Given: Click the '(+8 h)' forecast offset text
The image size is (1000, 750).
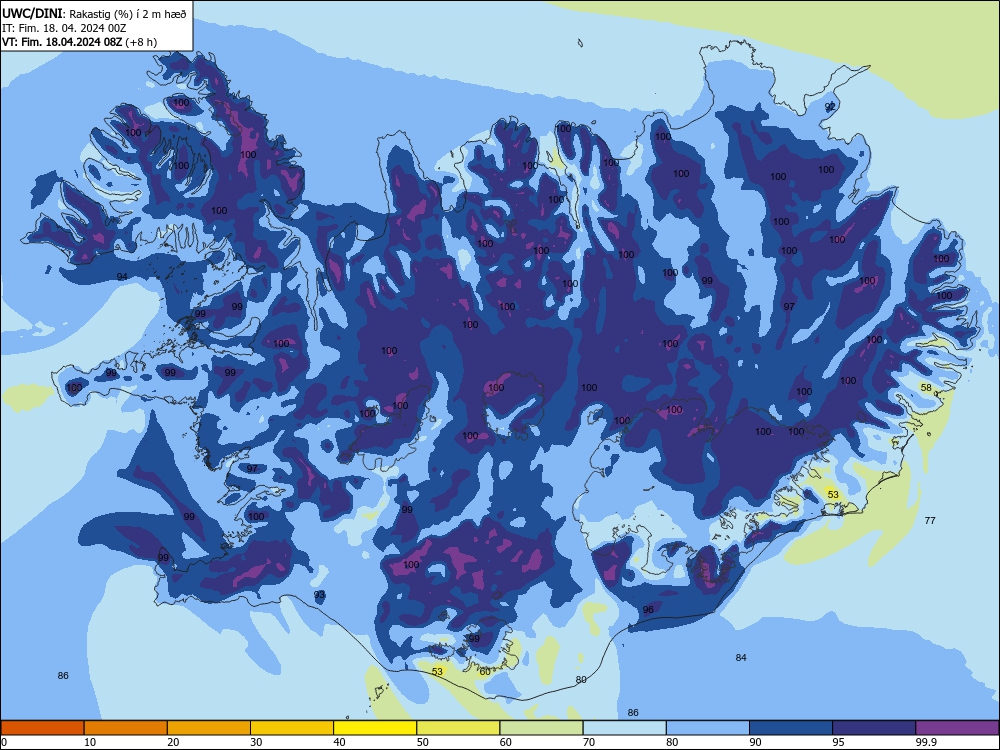Looking at the screenshot, I should (x=141, y=42).
